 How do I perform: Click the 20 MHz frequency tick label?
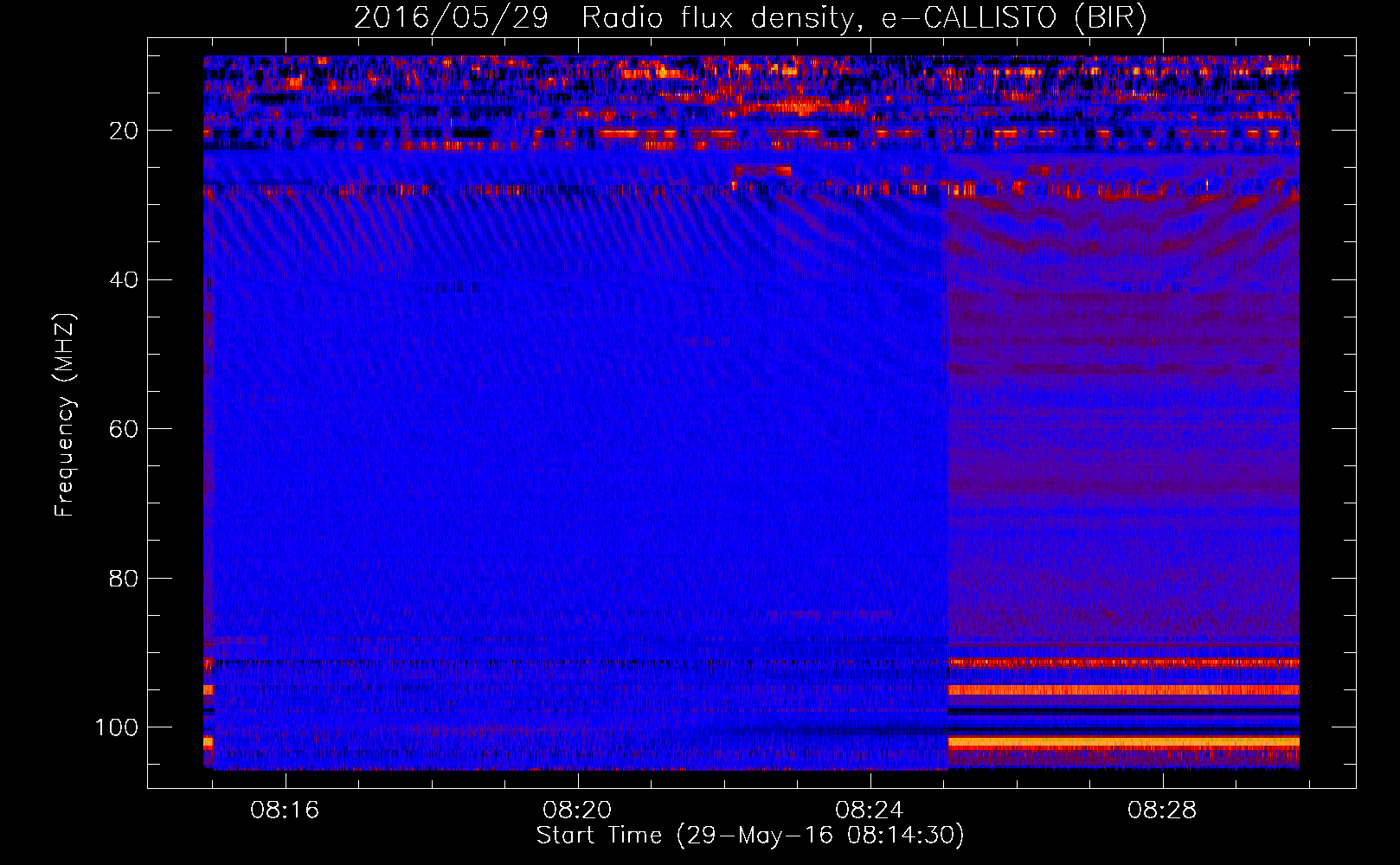(124, 131)
